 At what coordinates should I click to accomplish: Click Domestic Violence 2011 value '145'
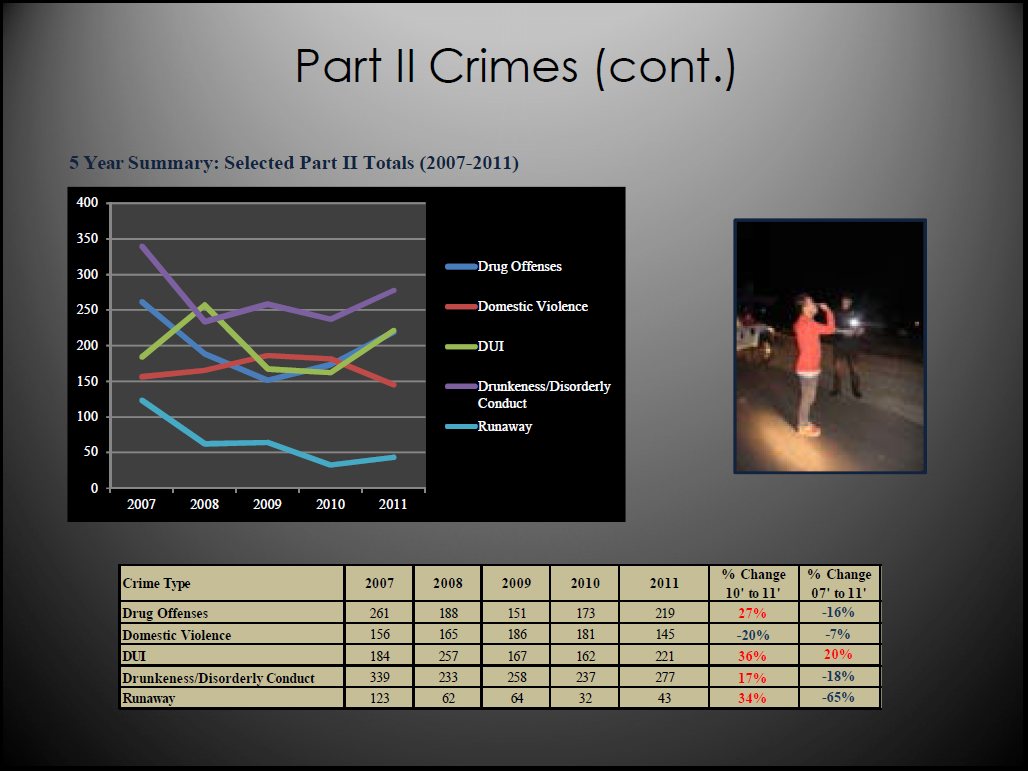[664, 634]
